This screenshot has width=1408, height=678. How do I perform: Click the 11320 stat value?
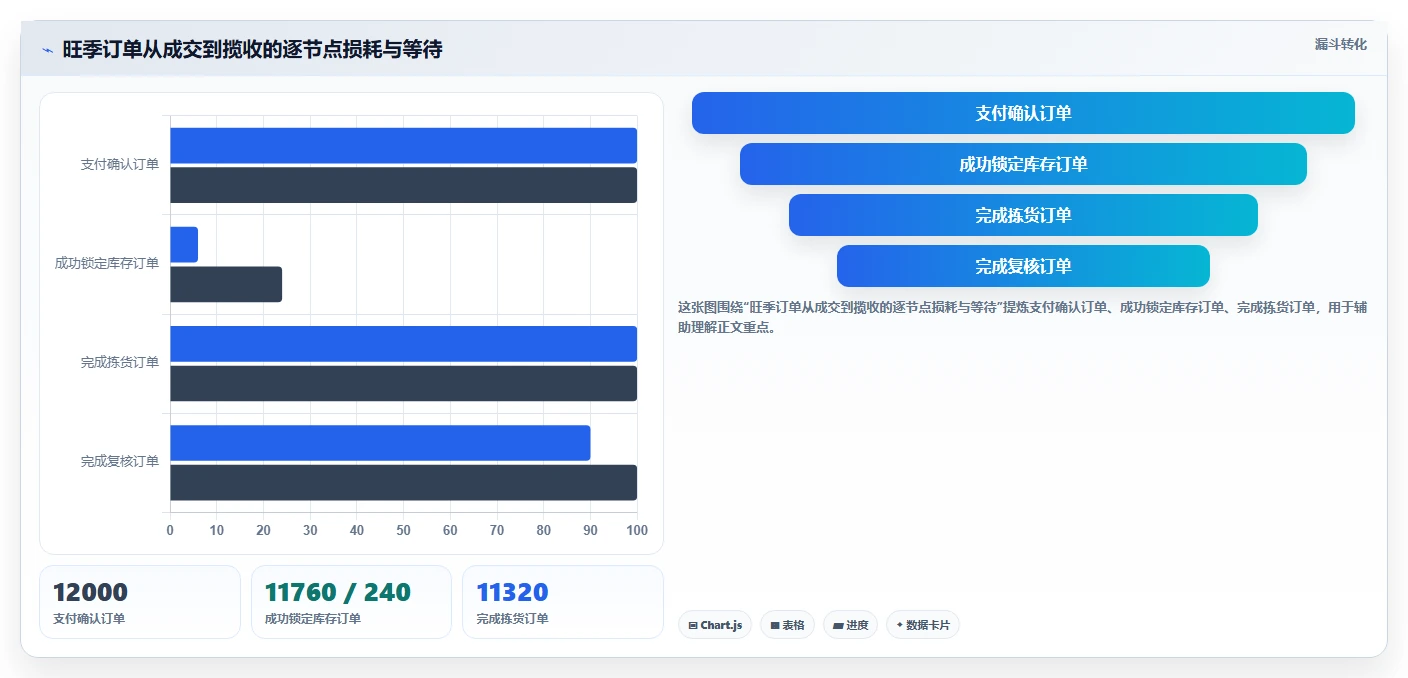[x=512, y=592]
